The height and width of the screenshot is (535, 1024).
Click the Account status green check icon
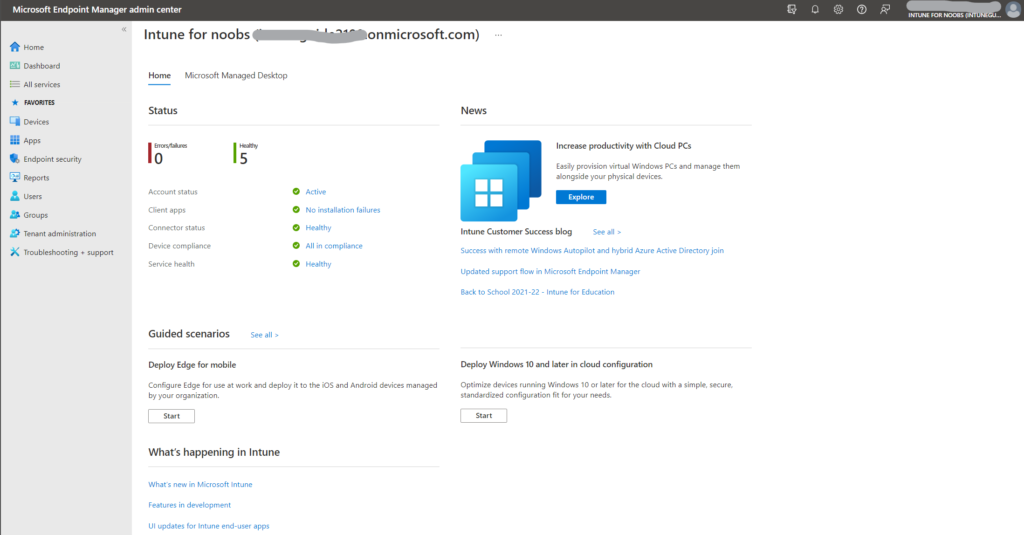(x=296, y=191)
